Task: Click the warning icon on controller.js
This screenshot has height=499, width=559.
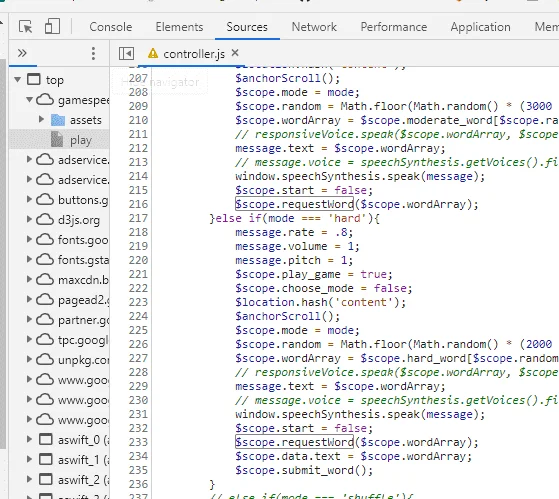Action: pos(153,53)
